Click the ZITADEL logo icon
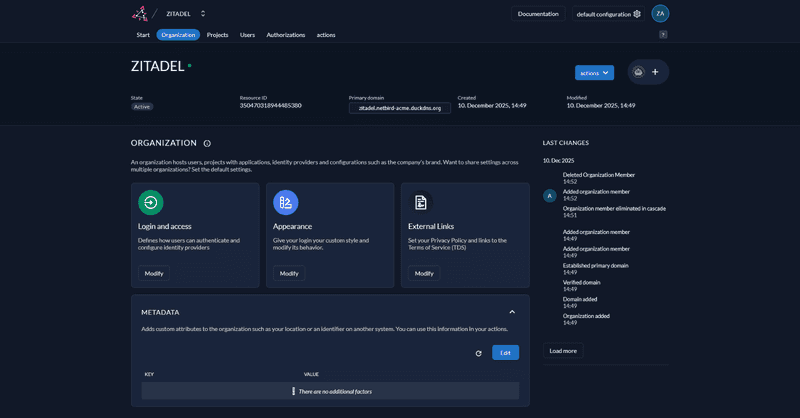800x418 pixels. coord(140,14)
